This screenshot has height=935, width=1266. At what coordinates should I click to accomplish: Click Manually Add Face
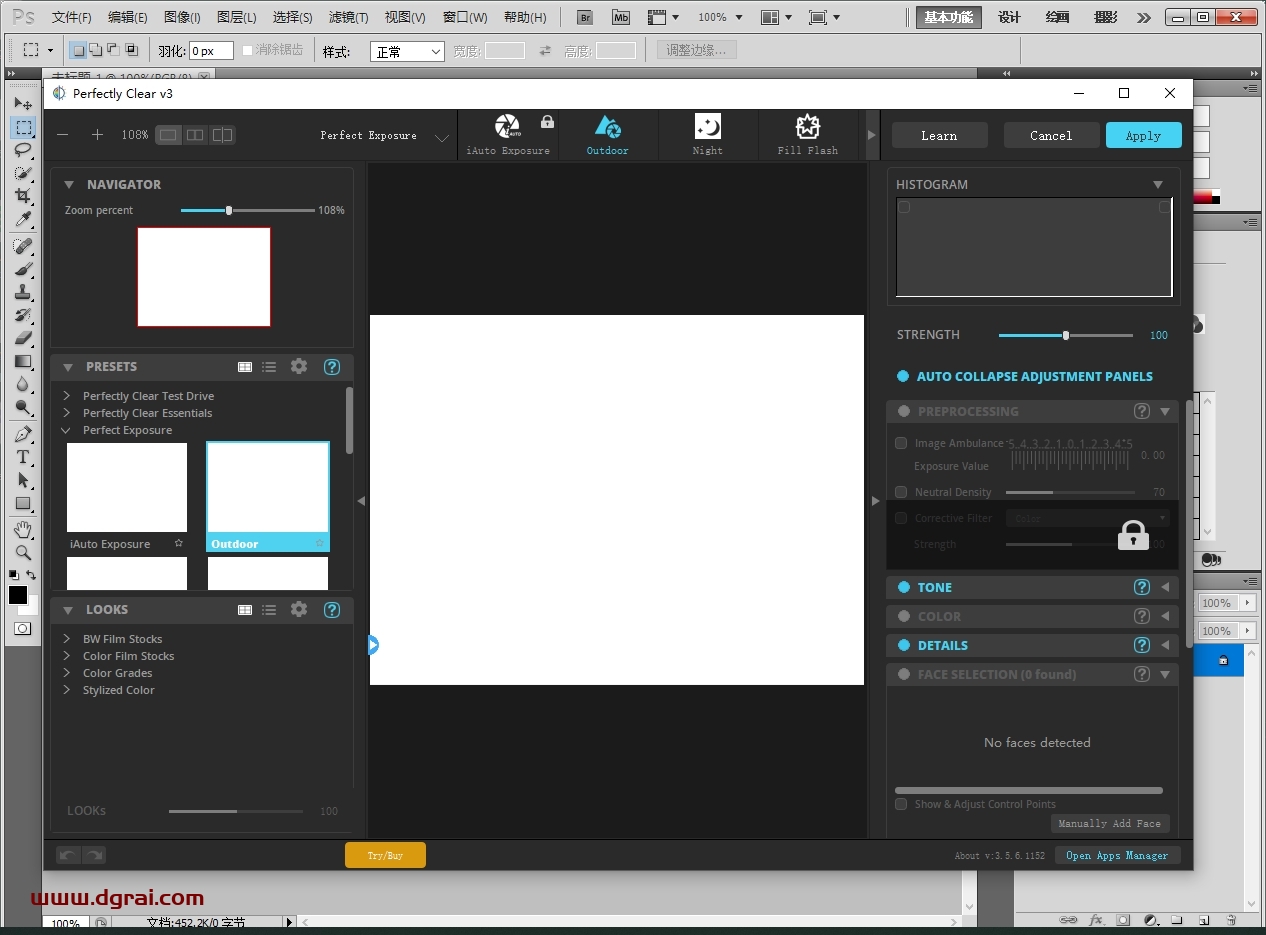click(x=1110, y=823)
